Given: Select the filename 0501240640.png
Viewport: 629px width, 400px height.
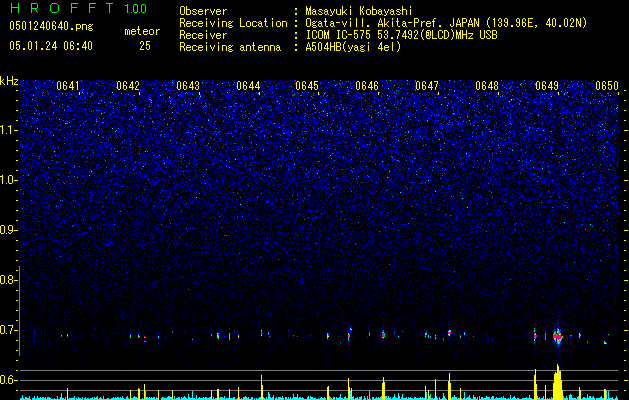Looking at the screenshot, I should pyautogui.click(x=51, y=26).
